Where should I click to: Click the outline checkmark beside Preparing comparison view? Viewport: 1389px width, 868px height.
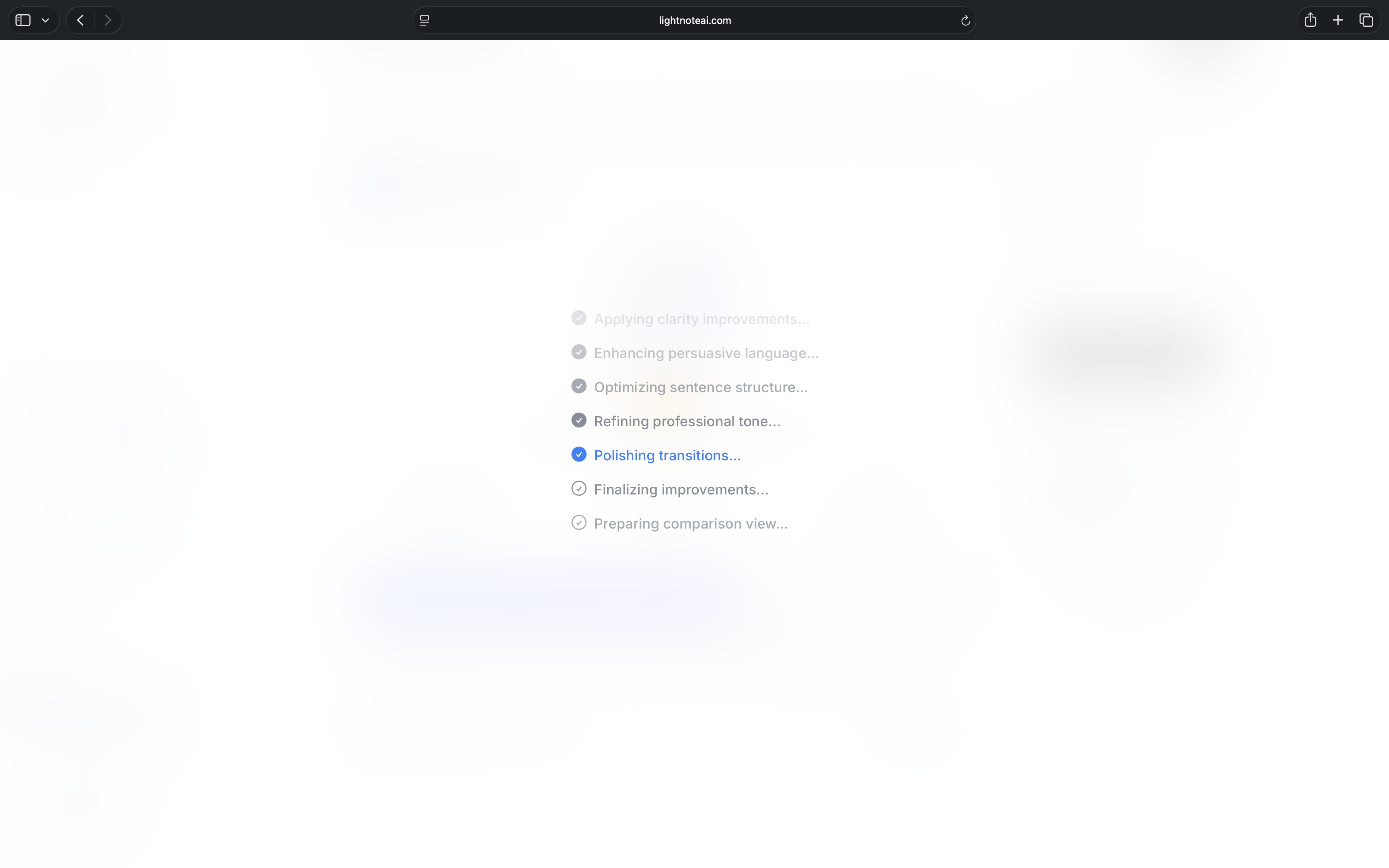coord(579,522)
